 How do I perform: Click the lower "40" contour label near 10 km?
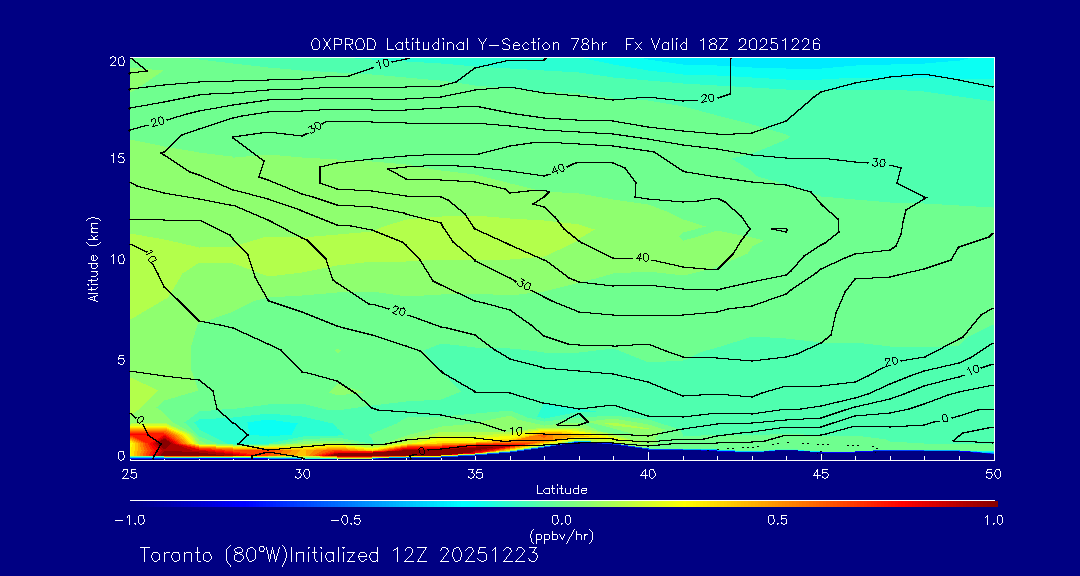coord(642,257)
